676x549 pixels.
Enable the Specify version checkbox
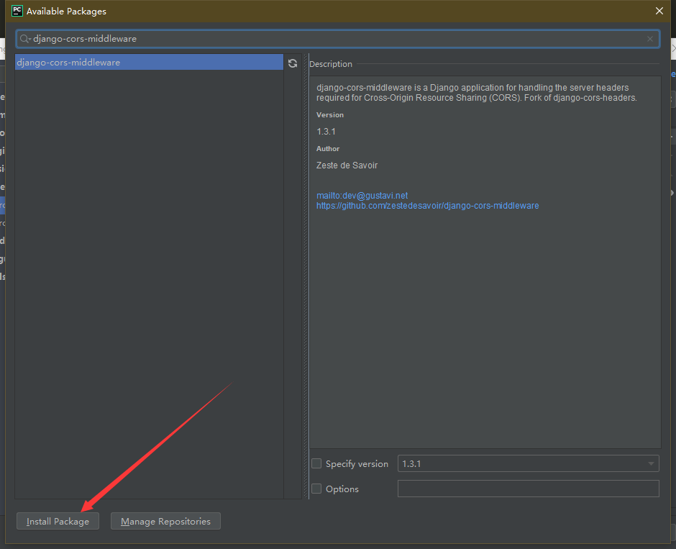tap(316, 464)
